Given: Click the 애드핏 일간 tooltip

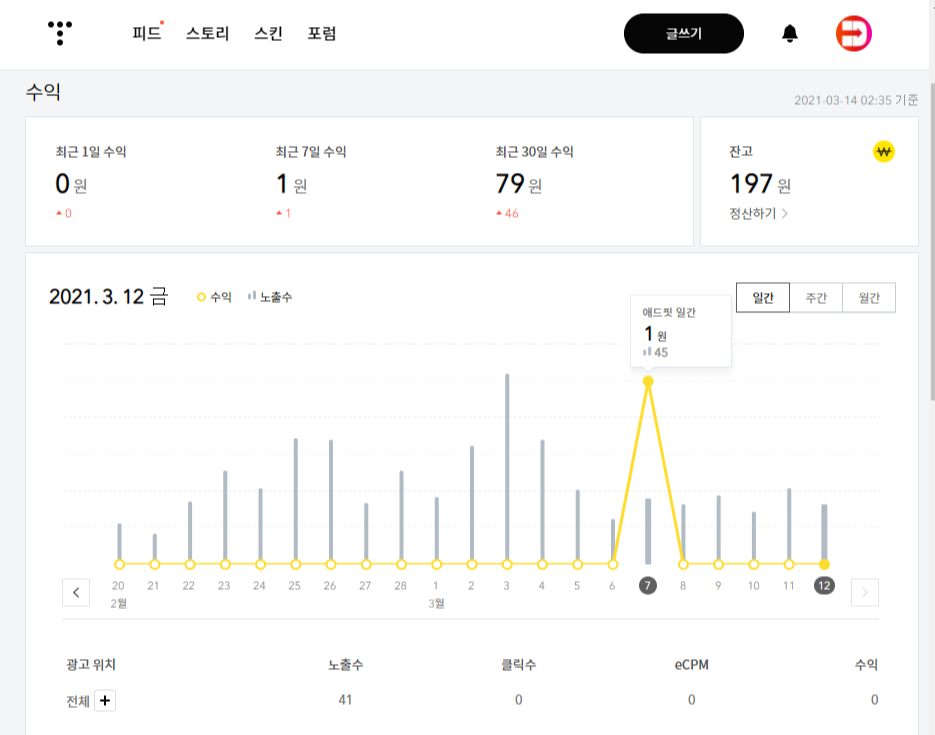Looking at the screenshot, I should coord(681,331).
